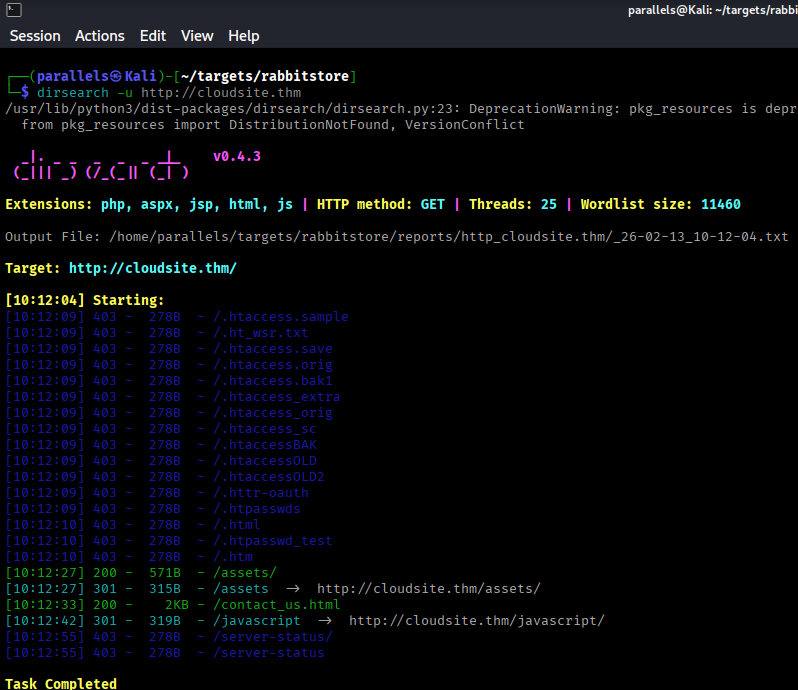Viewport: 798px width, 690px height.
Task: Select the /javascript 301 result path
Action: (256, 621)
